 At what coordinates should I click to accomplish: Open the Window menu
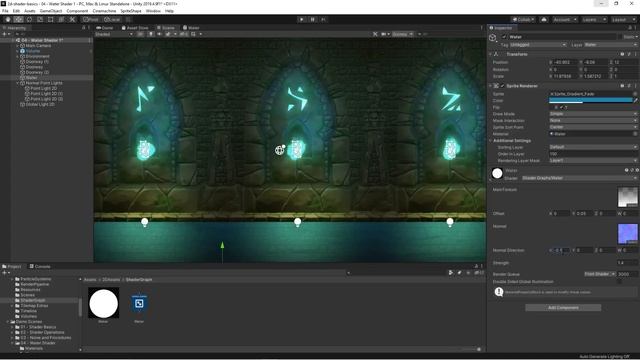[153, 11]
